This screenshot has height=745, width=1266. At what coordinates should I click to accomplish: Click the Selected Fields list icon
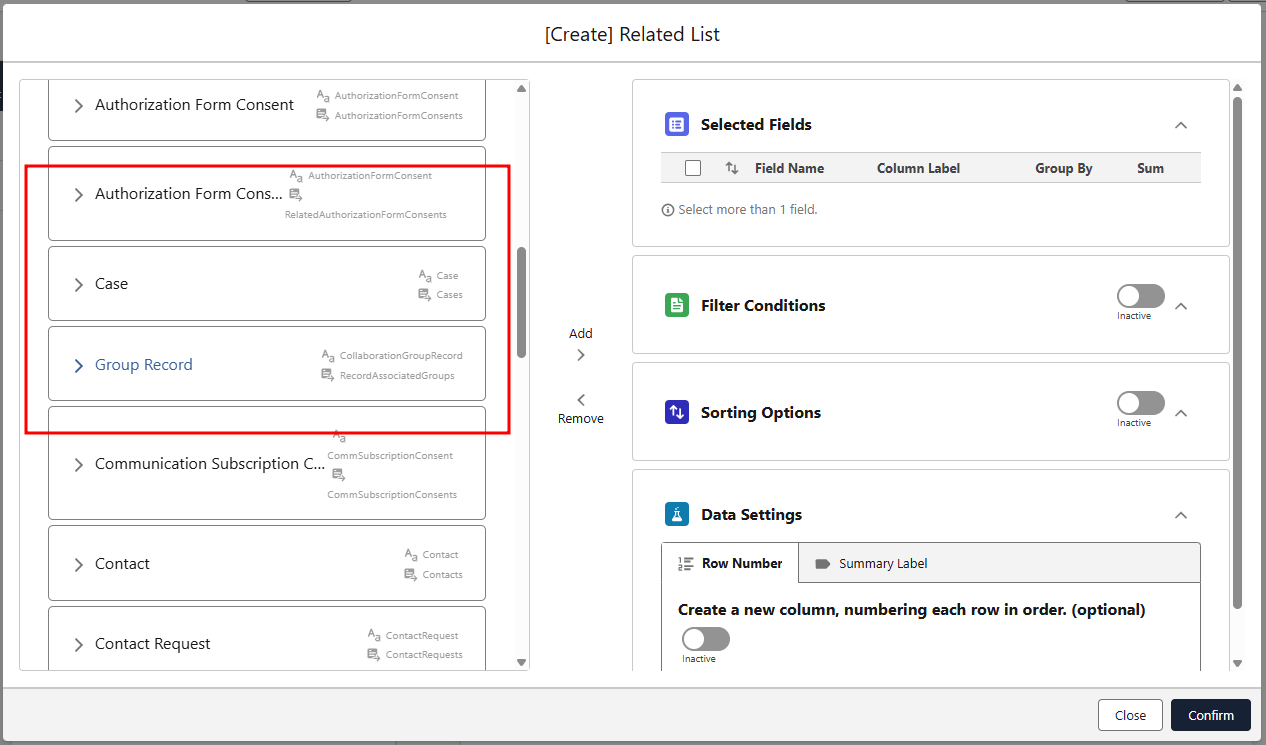click(x=677, y=125)
